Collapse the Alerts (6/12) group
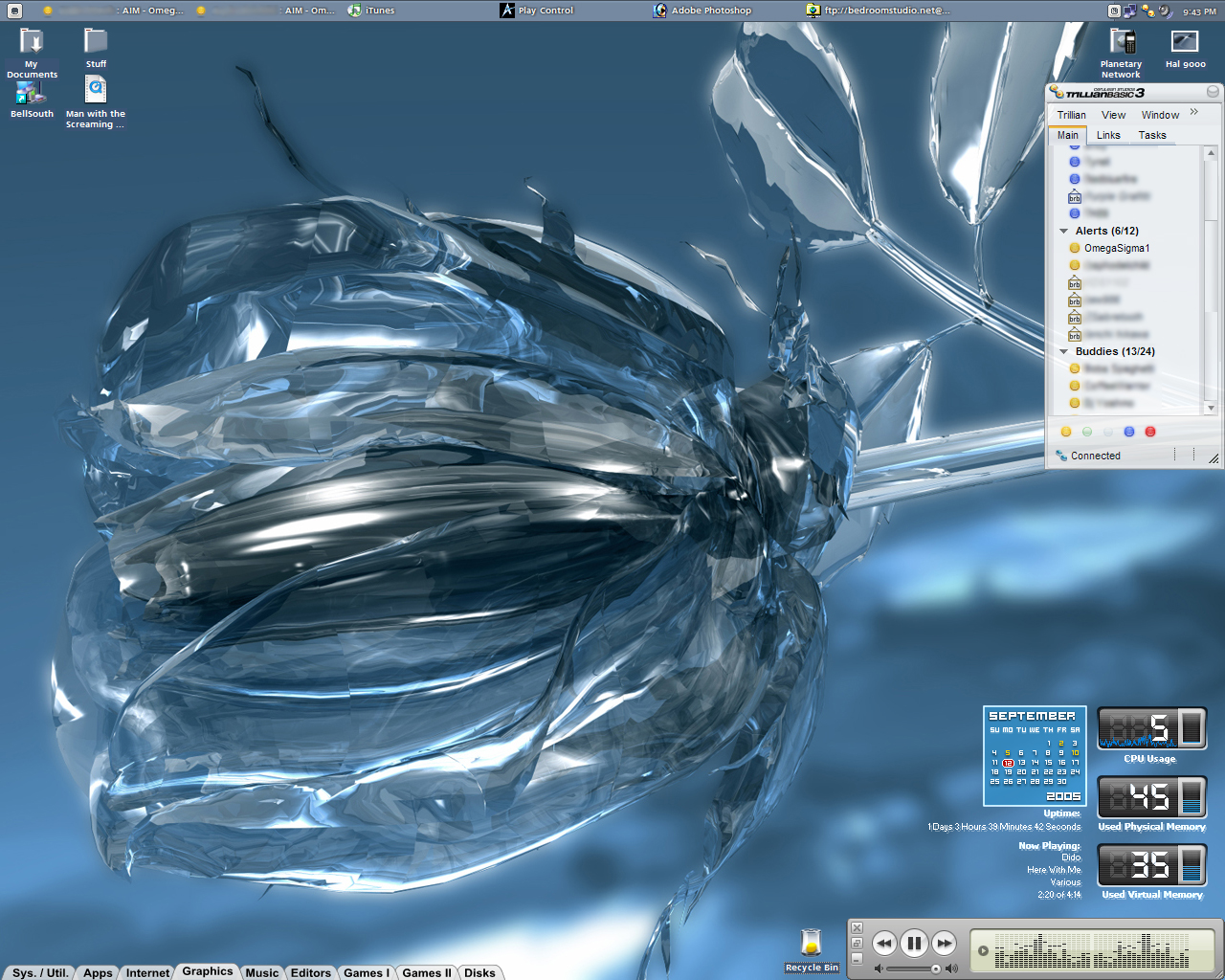Screen dimensions: 1225x980 coord(1063,231)
